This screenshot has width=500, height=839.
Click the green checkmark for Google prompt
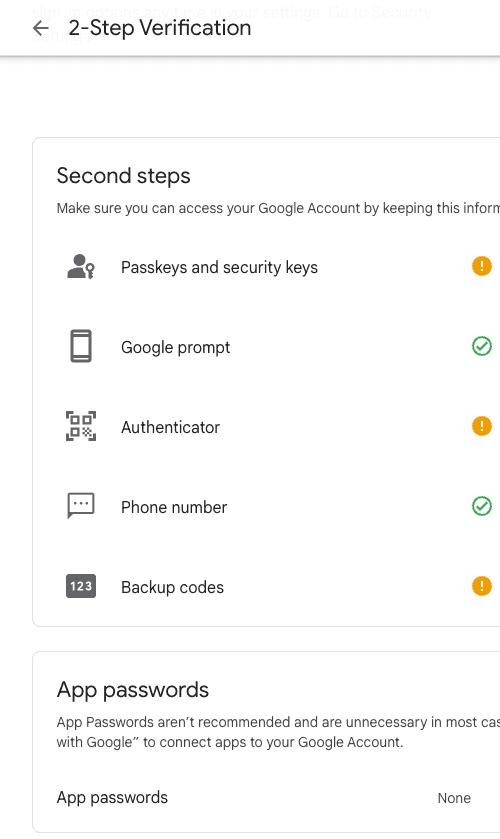pyautogui.click(x=482, y=346)
